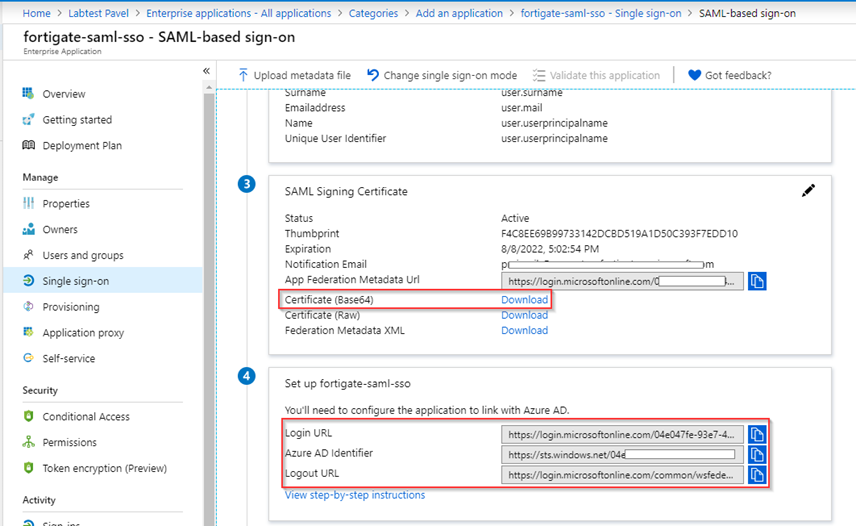
Task: Select Provisioning in the sidebar
Action: click(x=71, y=307)
